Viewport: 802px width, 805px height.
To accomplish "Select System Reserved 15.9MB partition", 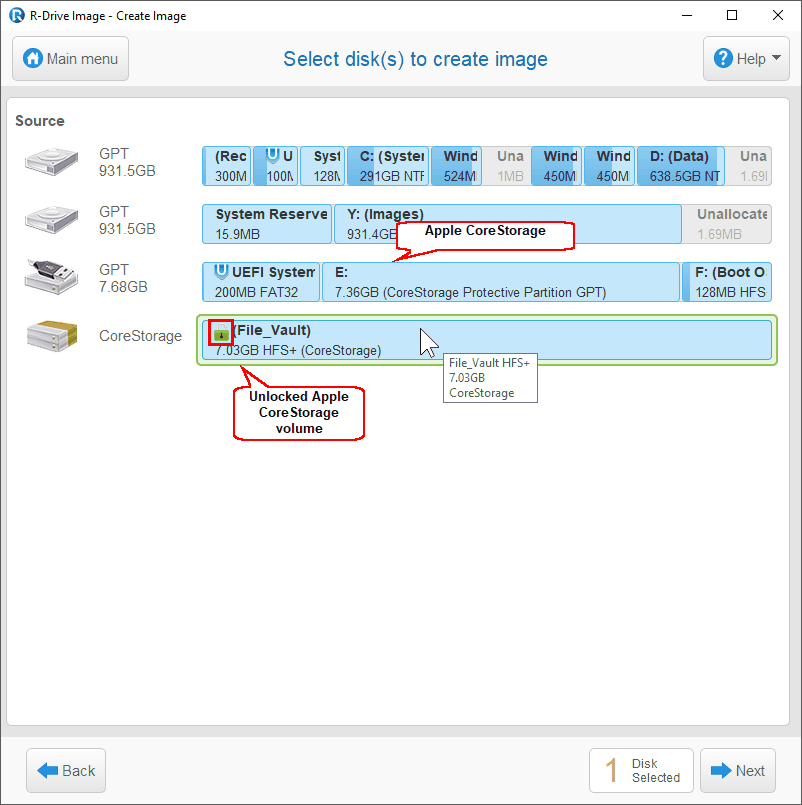I will pos(267,224).
